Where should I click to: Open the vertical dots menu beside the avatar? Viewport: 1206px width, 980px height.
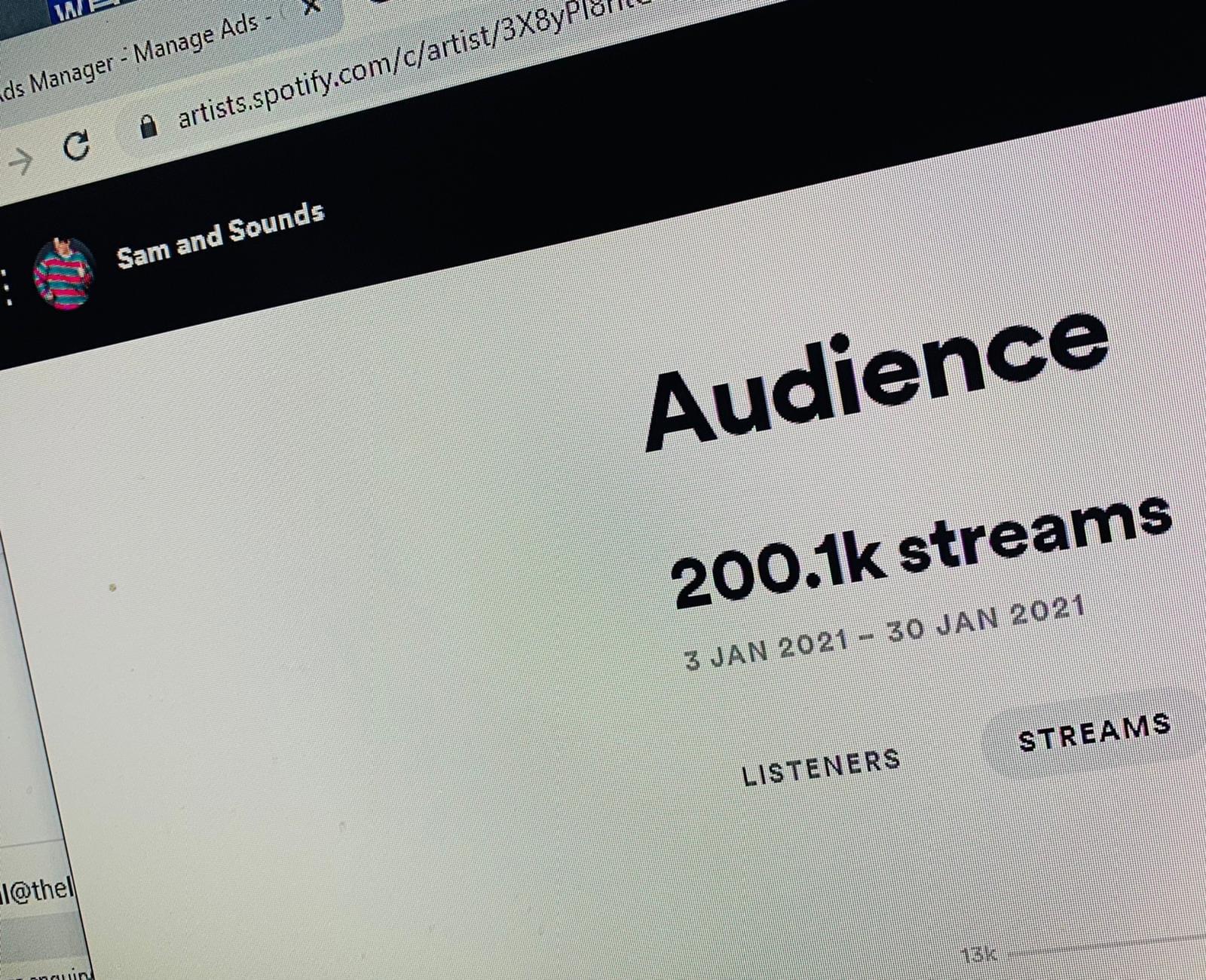click(8, 288)
